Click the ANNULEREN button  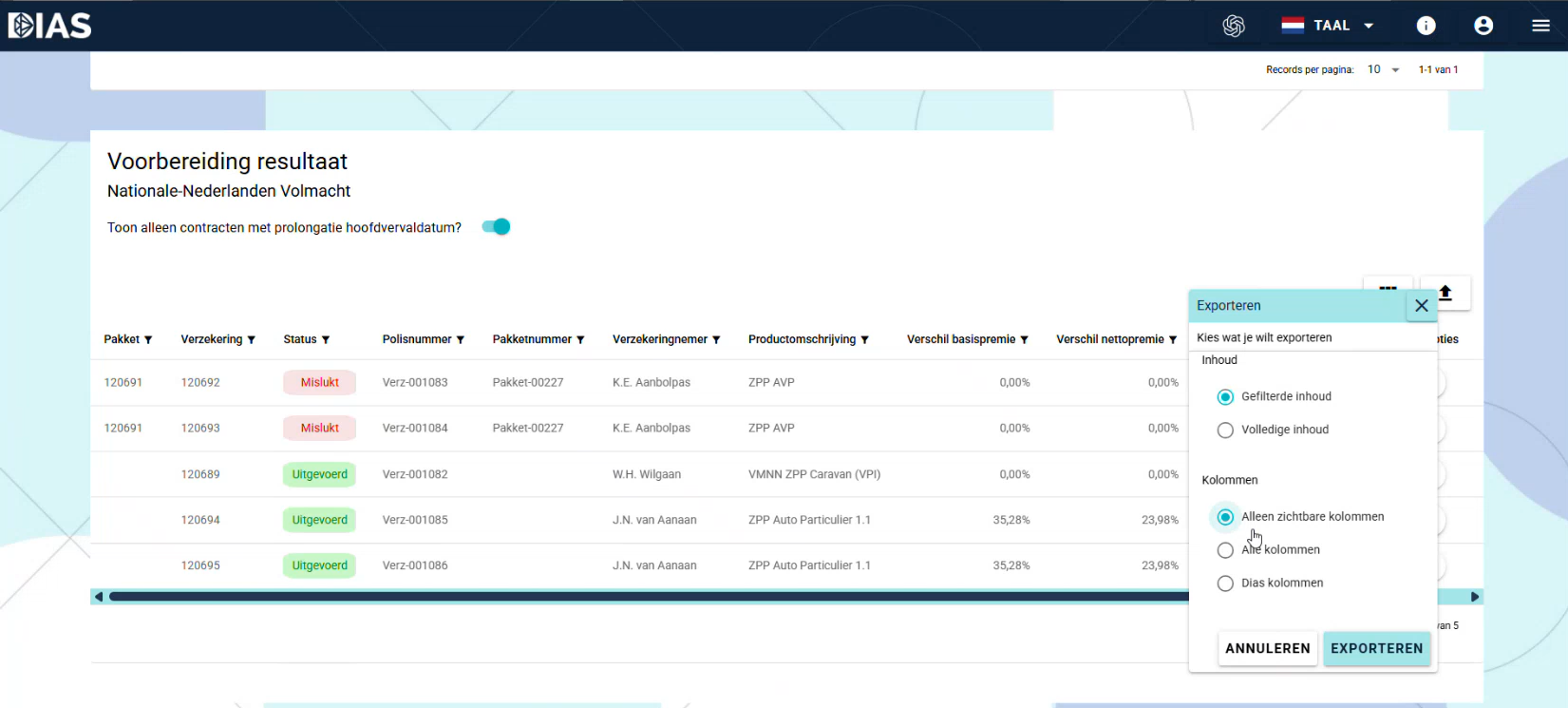(x=1268, y=648)
